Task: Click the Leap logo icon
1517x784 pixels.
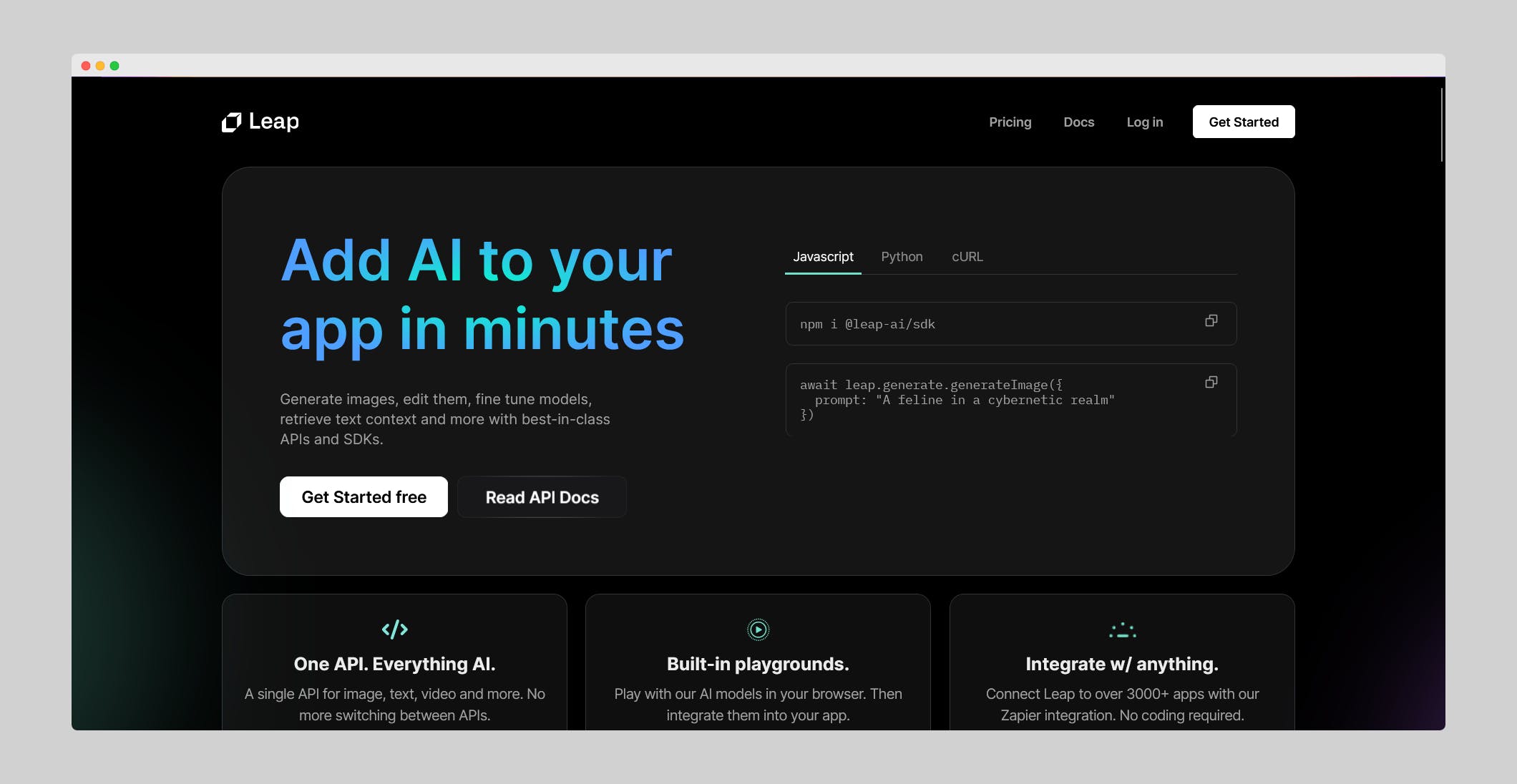Action: tap(232, 122)
